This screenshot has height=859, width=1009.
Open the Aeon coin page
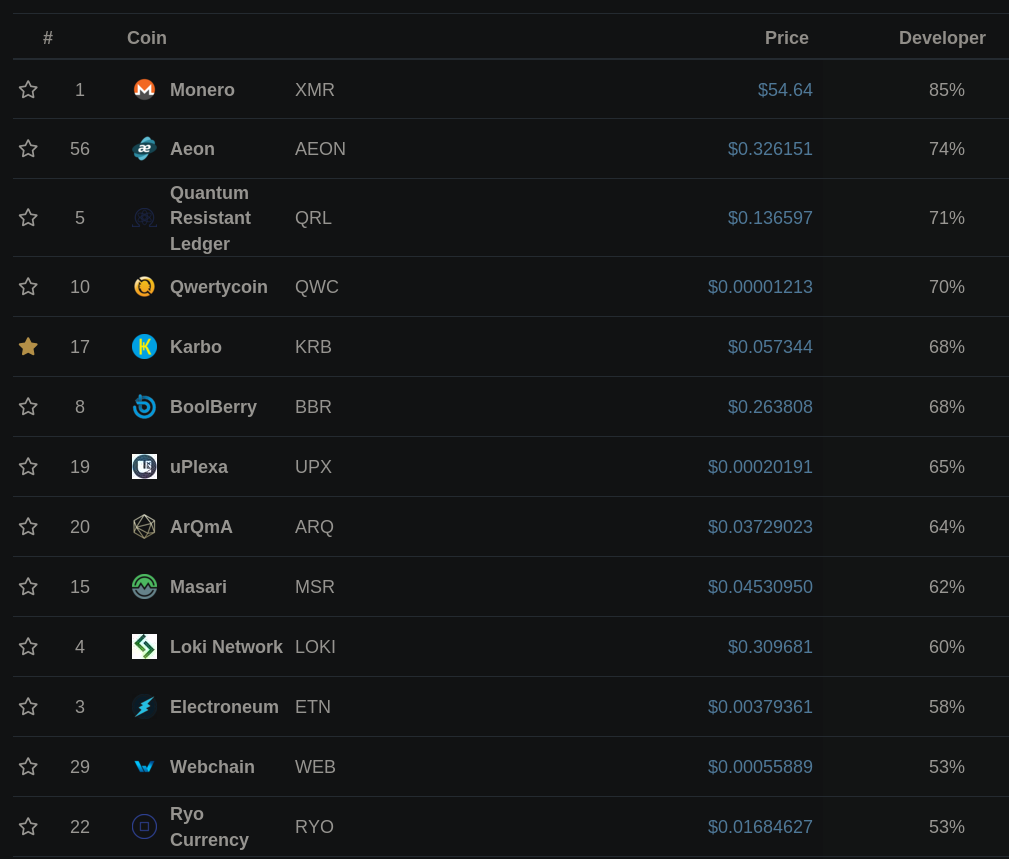(x=192, y=149)
